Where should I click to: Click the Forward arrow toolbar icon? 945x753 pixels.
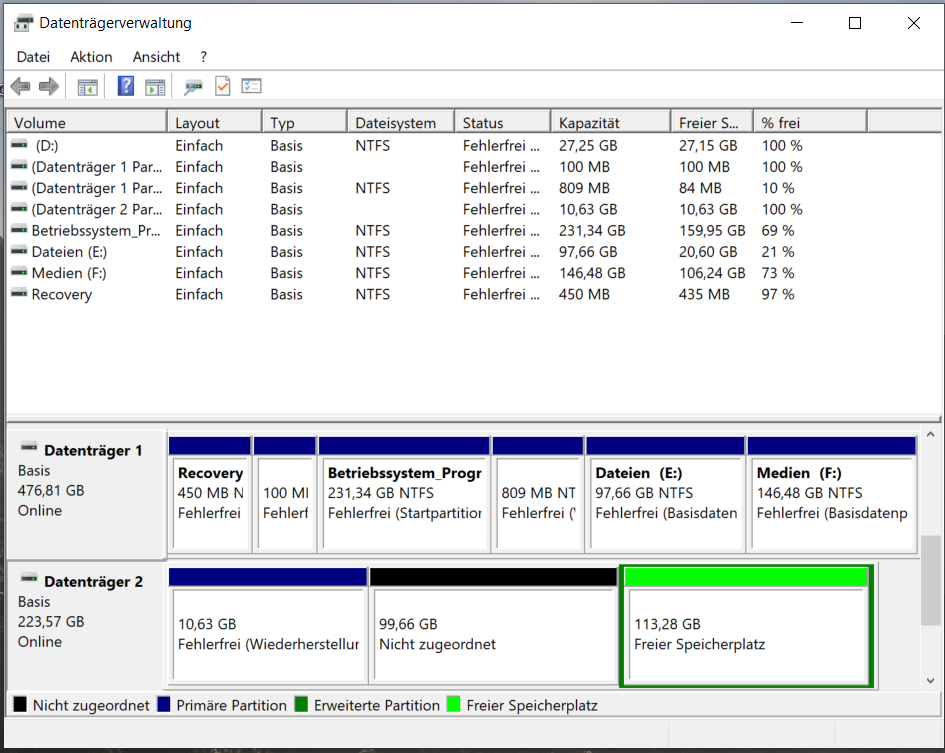(x=49, y=86)
